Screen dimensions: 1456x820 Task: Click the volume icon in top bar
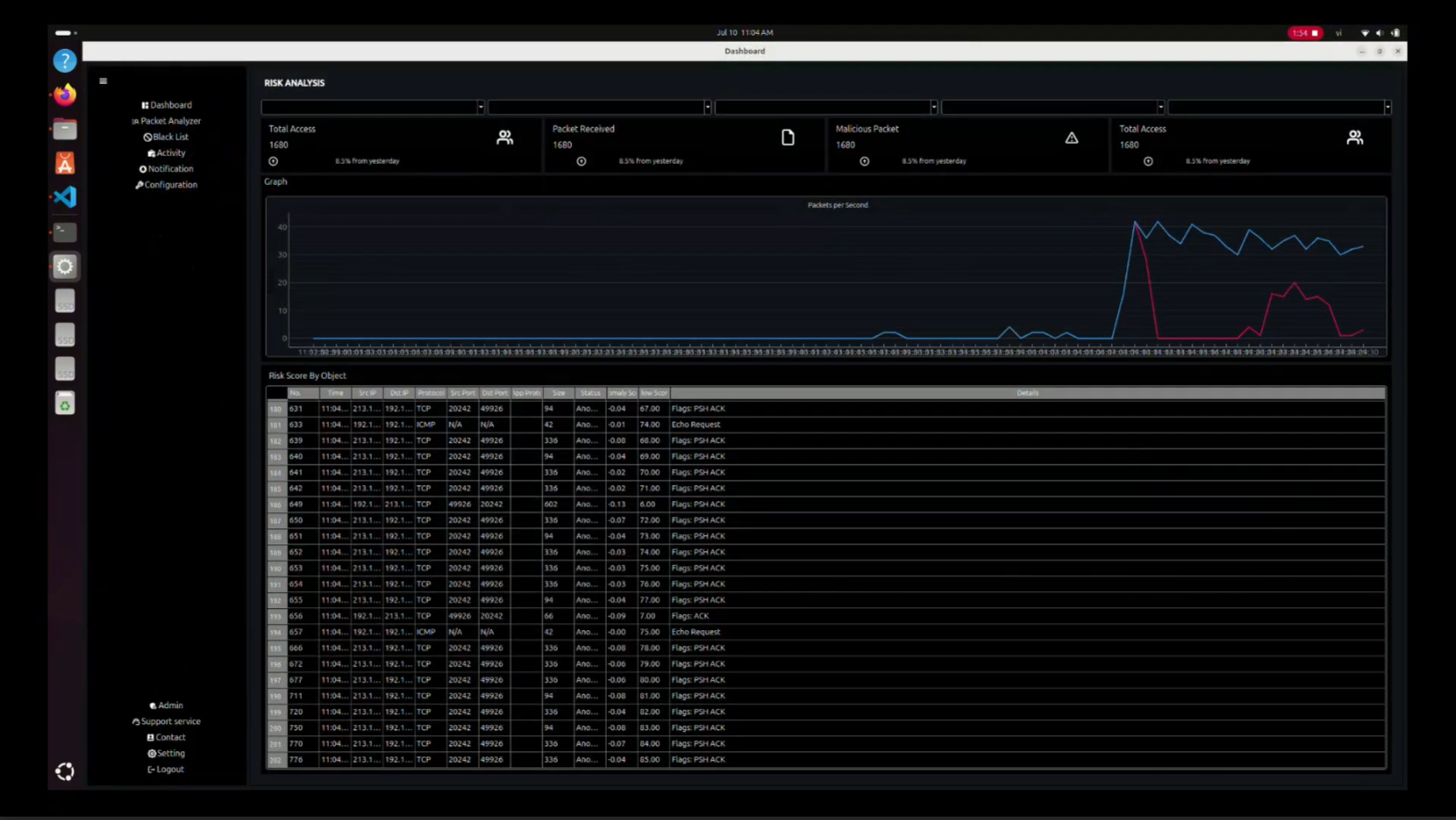point(1380,33)
